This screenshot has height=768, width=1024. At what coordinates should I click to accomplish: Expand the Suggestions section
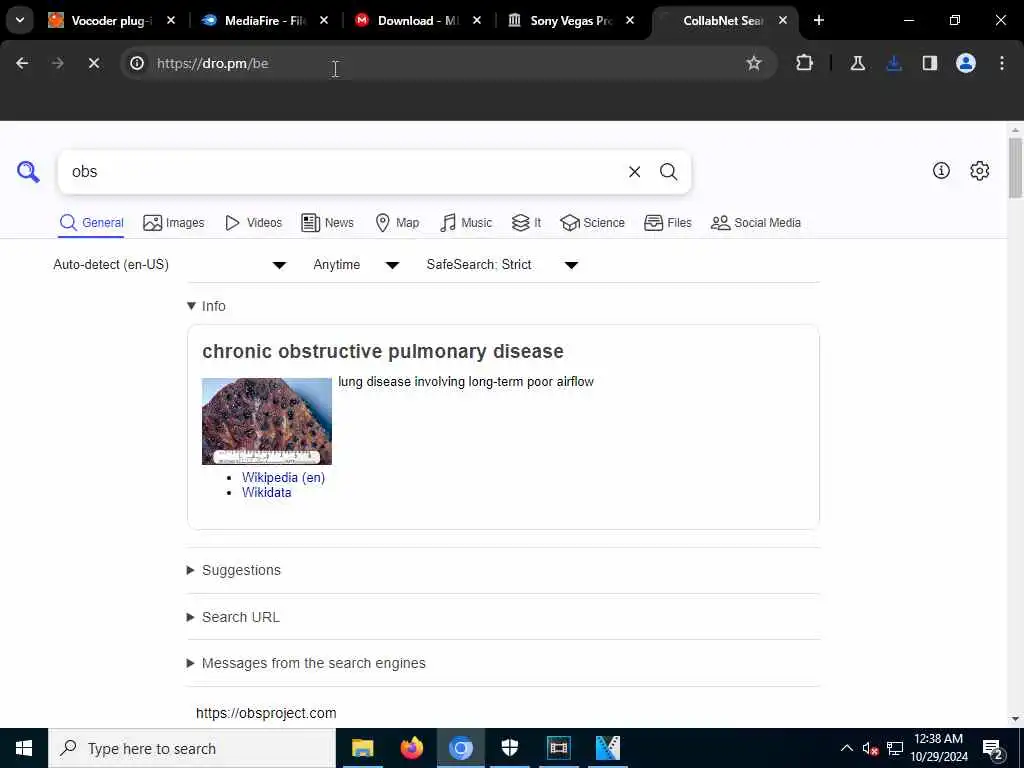[234, 570]
